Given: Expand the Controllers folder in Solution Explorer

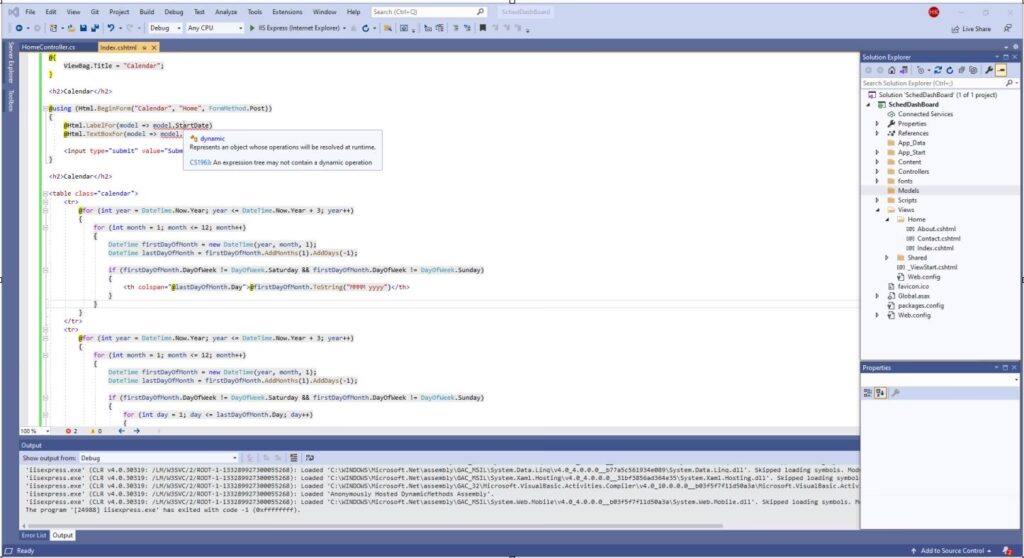Looking at the screenshot, I should tap(878, 171).
